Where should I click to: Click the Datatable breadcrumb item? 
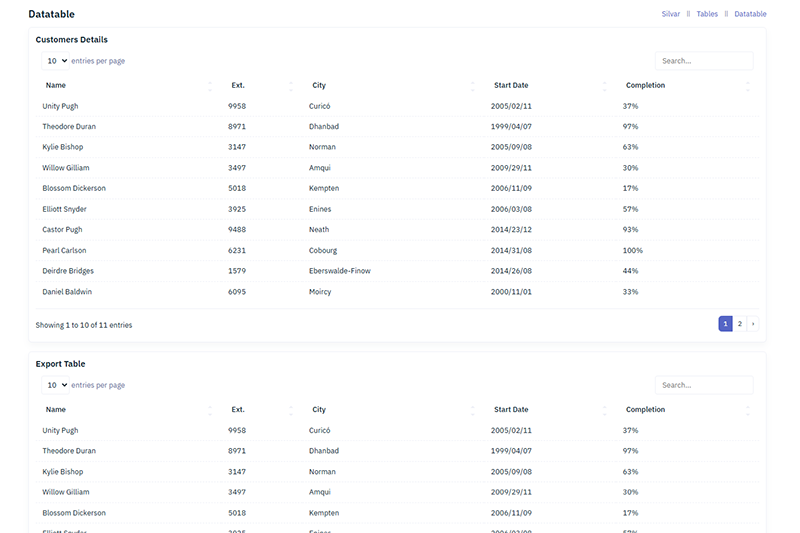tap(750, 14)
